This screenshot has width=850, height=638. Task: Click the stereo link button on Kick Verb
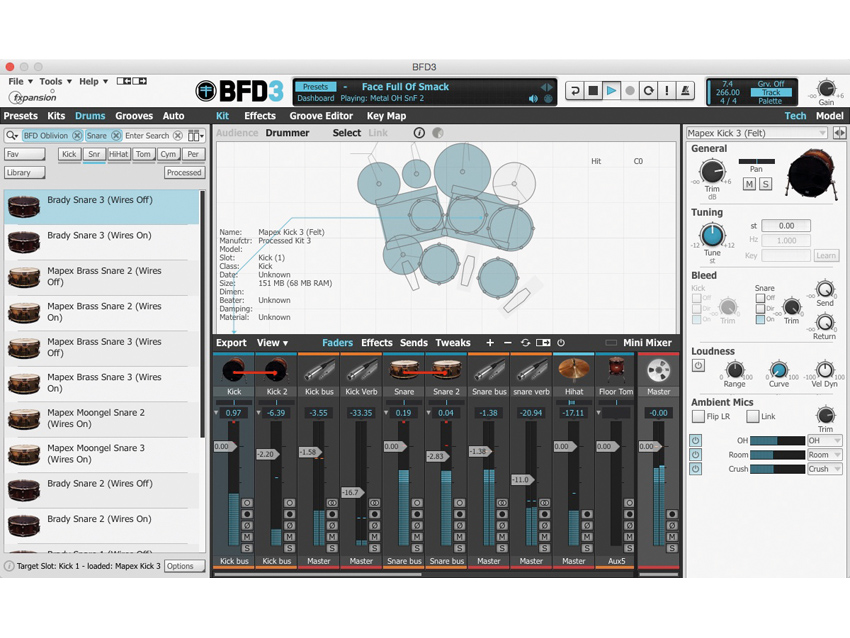(375, 502)
